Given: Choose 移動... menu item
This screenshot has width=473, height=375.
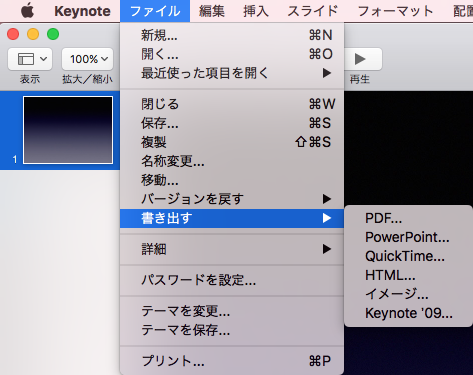Looking at the screenshot, I should pos(232,180).
